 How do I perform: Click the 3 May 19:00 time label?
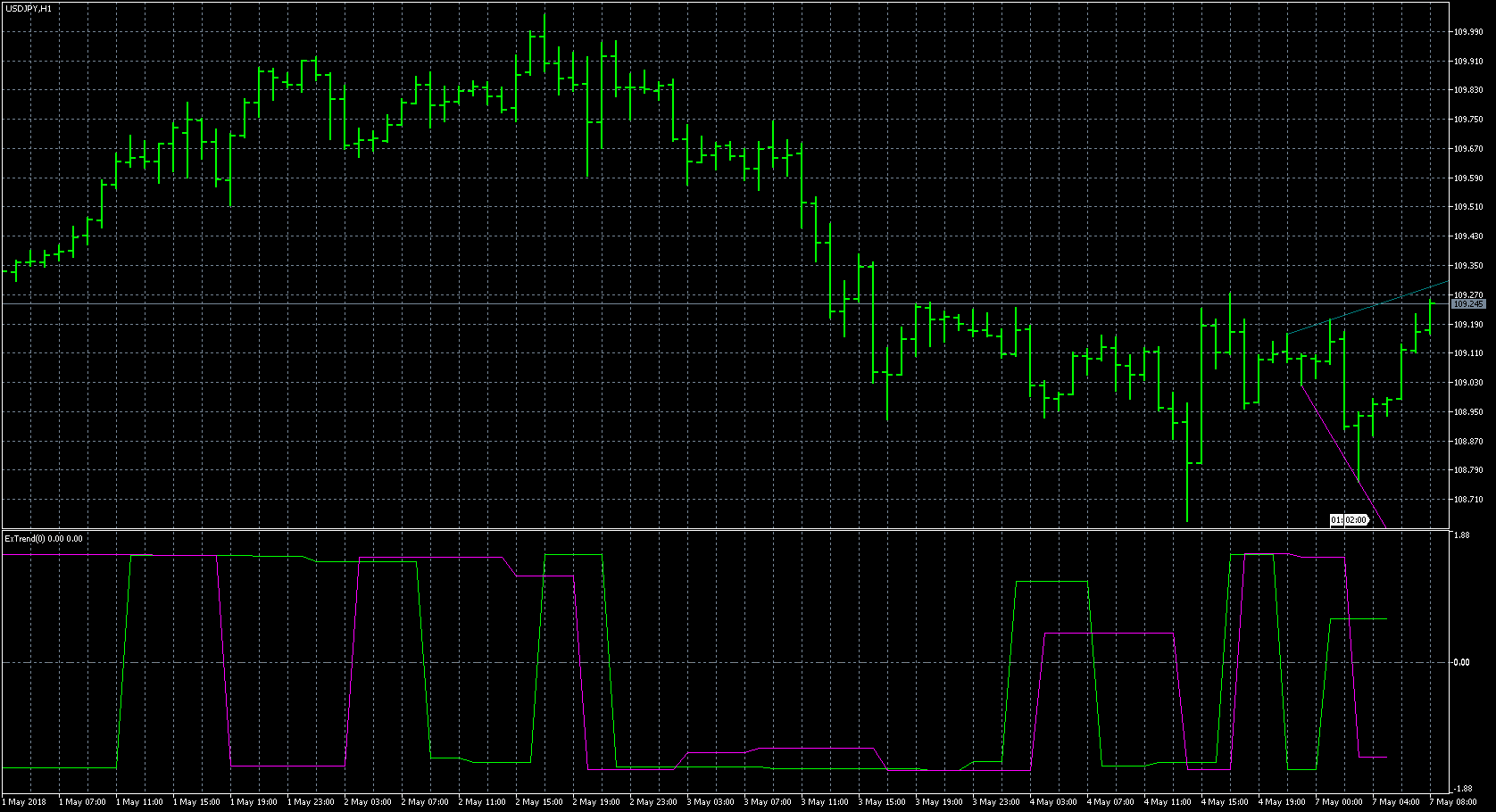click(x=939, y=802)
